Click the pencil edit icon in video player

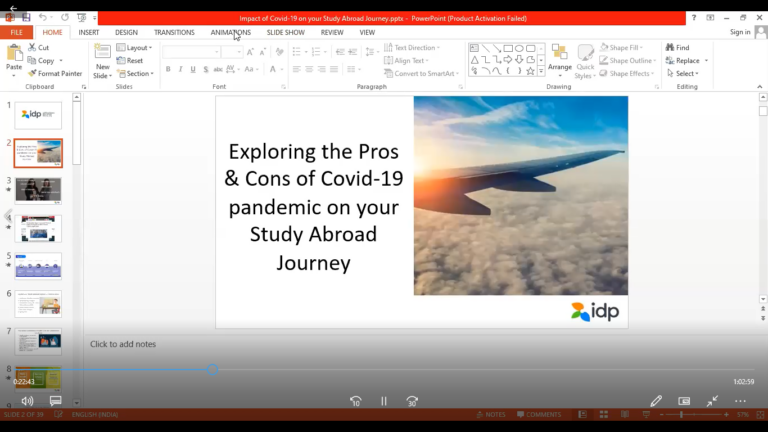tap(656, 401)
